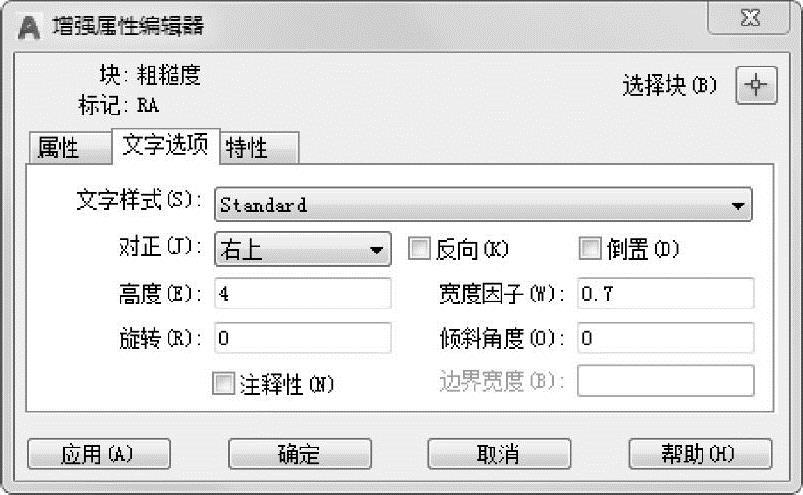
Task: Expand the 对正 justification dropdown
Action: (302, 250)
